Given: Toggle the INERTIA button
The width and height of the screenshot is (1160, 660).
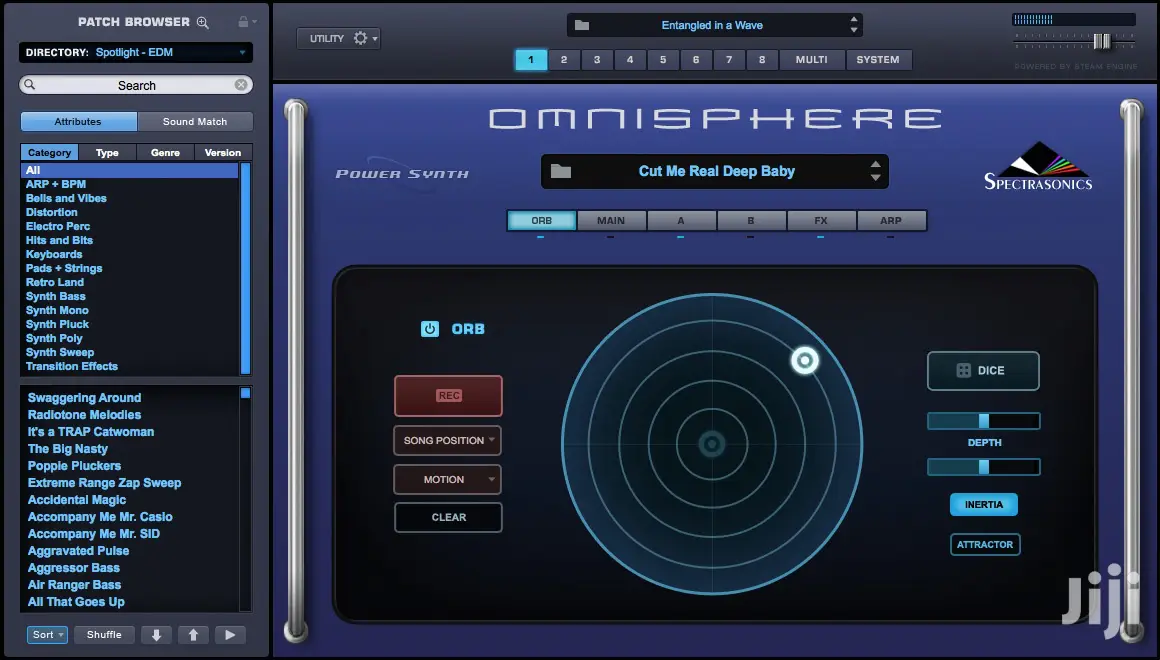Looking at the screenshot, I should [x=984, y=505].
